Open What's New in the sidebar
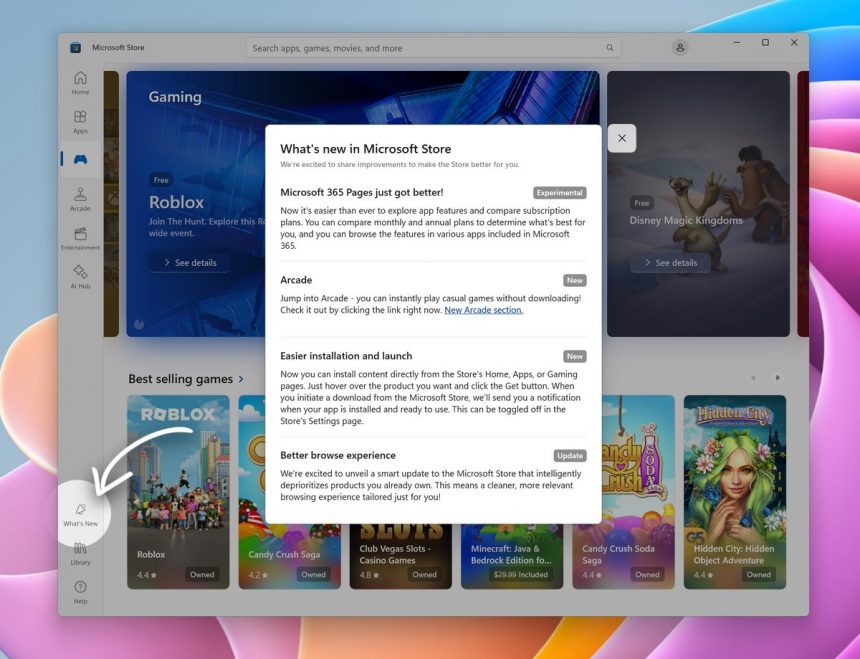Screen dimensions: 860x659 tap(80, 515)
